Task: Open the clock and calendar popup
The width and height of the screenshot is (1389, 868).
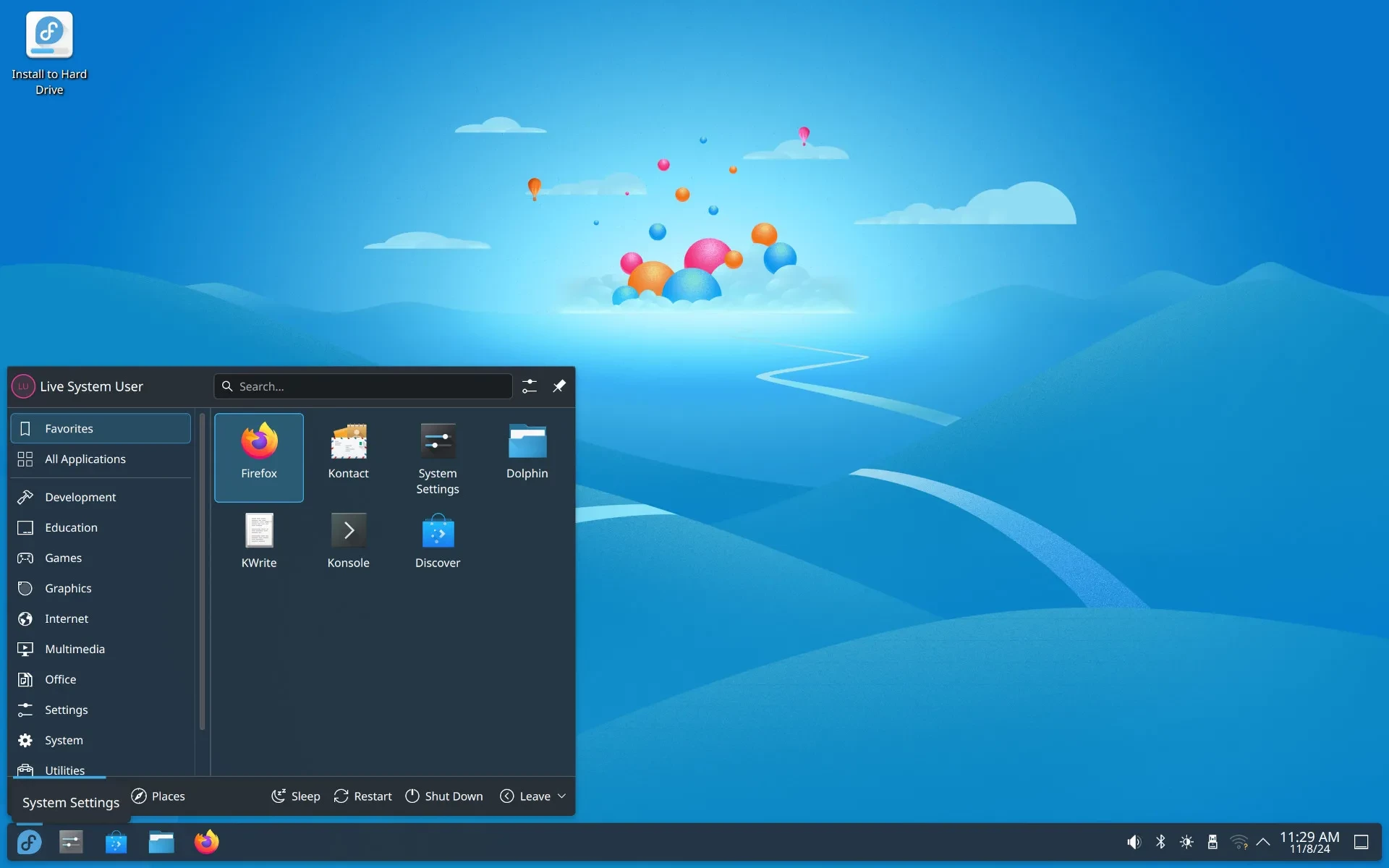Action: [x=1309, y=842]
